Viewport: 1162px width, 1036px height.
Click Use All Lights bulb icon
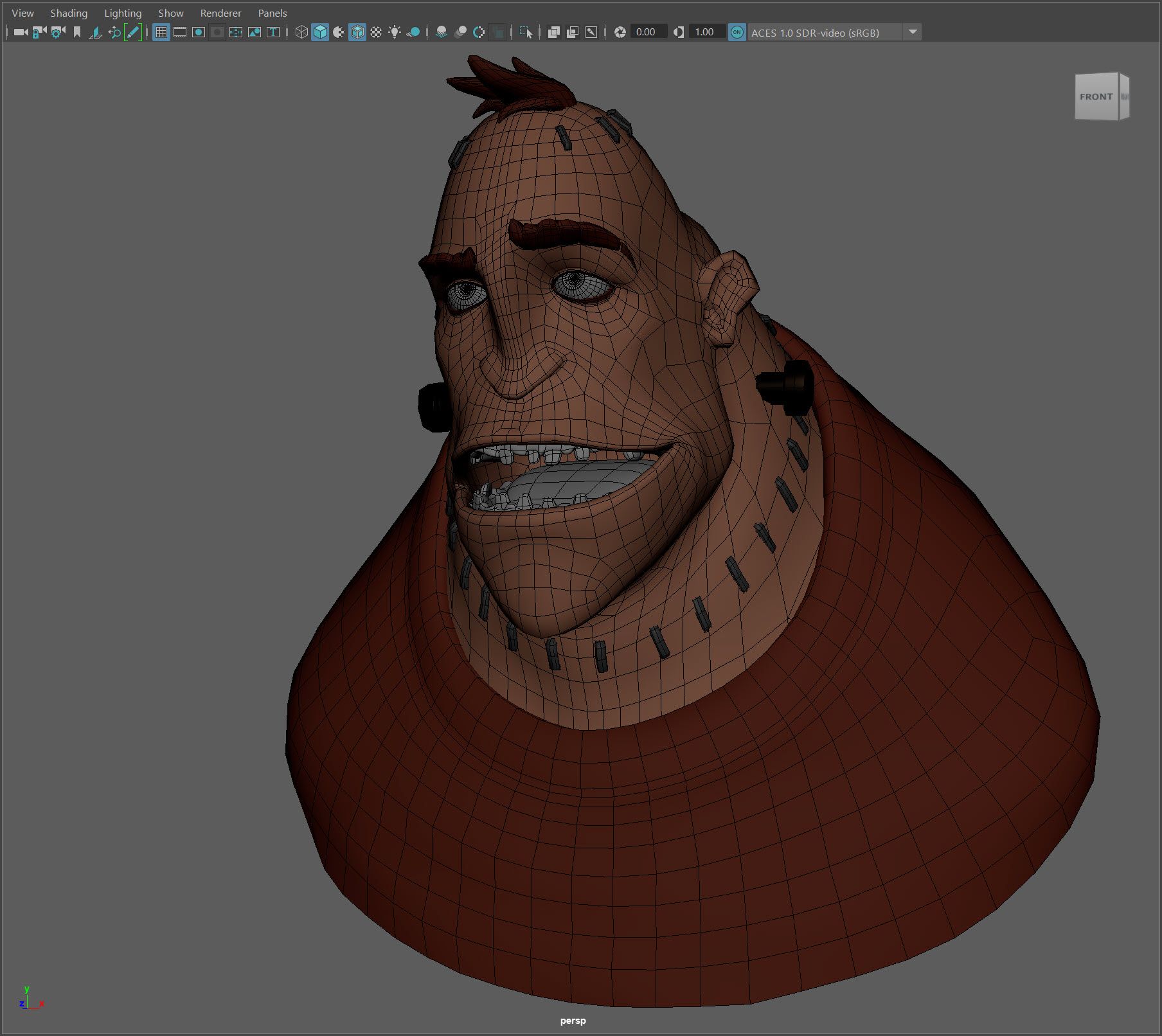click(x=395, y=32)
